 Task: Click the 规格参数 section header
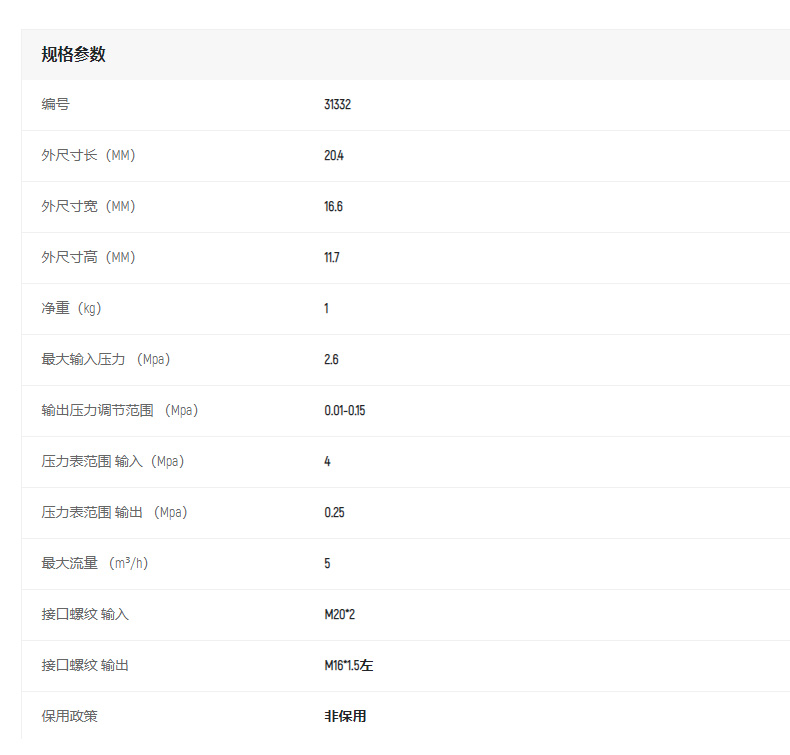click(73, 55)
